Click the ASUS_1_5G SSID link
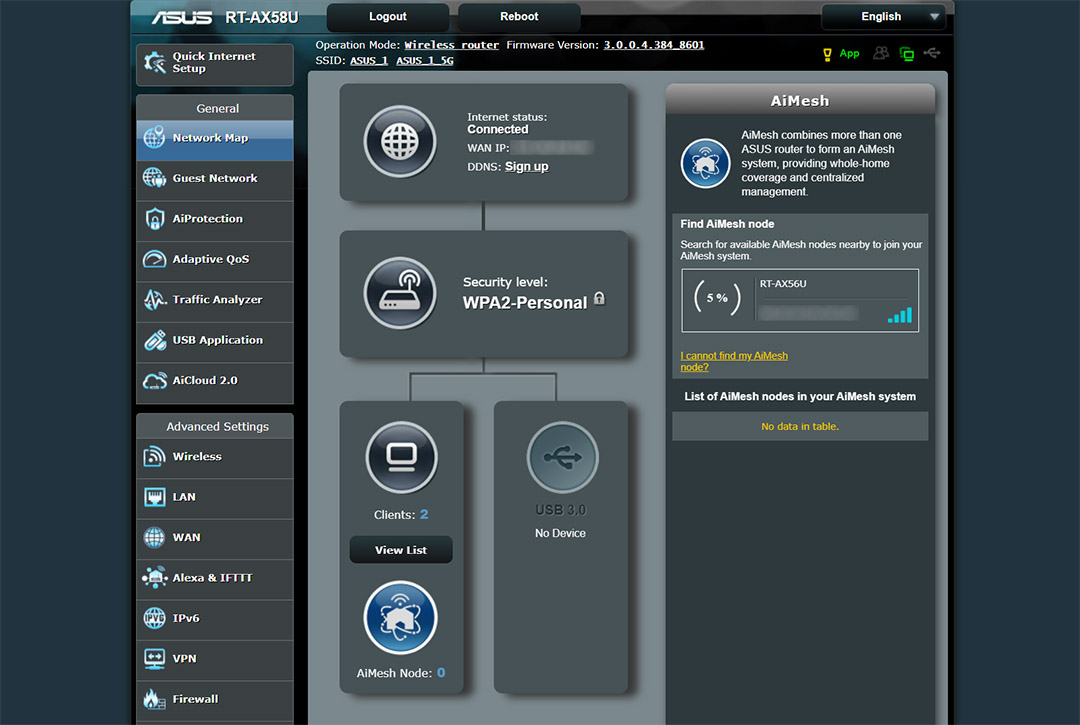1080x725 pixels. (424, 61)
